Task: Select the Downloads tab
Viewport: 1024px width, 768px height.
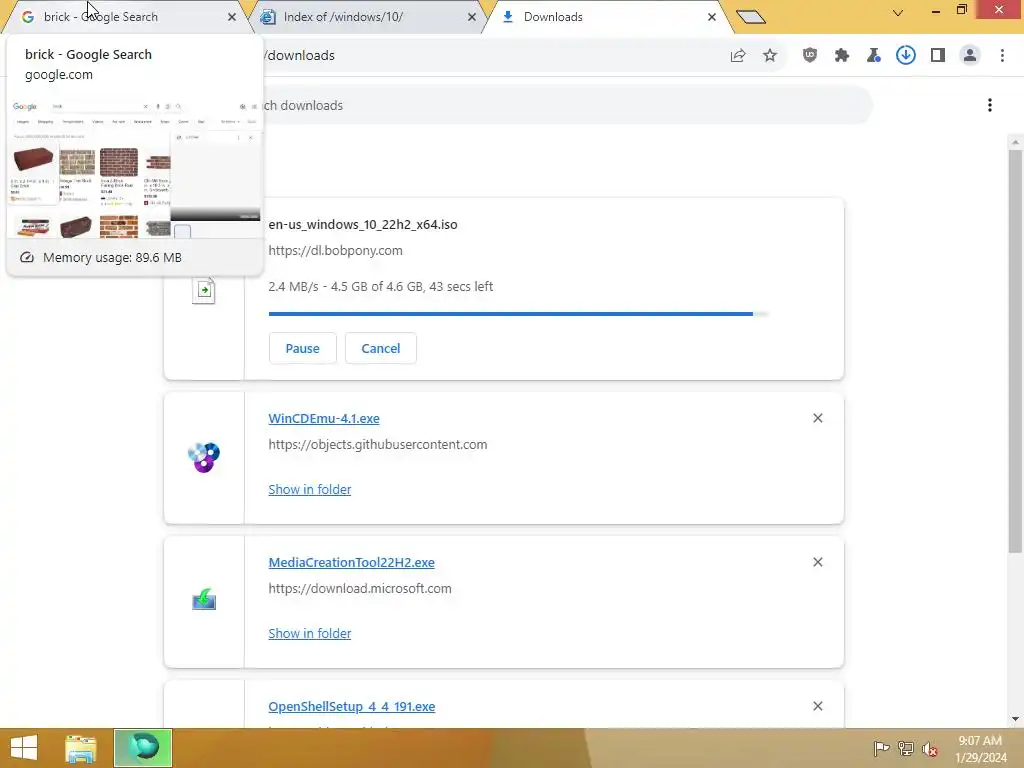Action: [x=607, y=17]
